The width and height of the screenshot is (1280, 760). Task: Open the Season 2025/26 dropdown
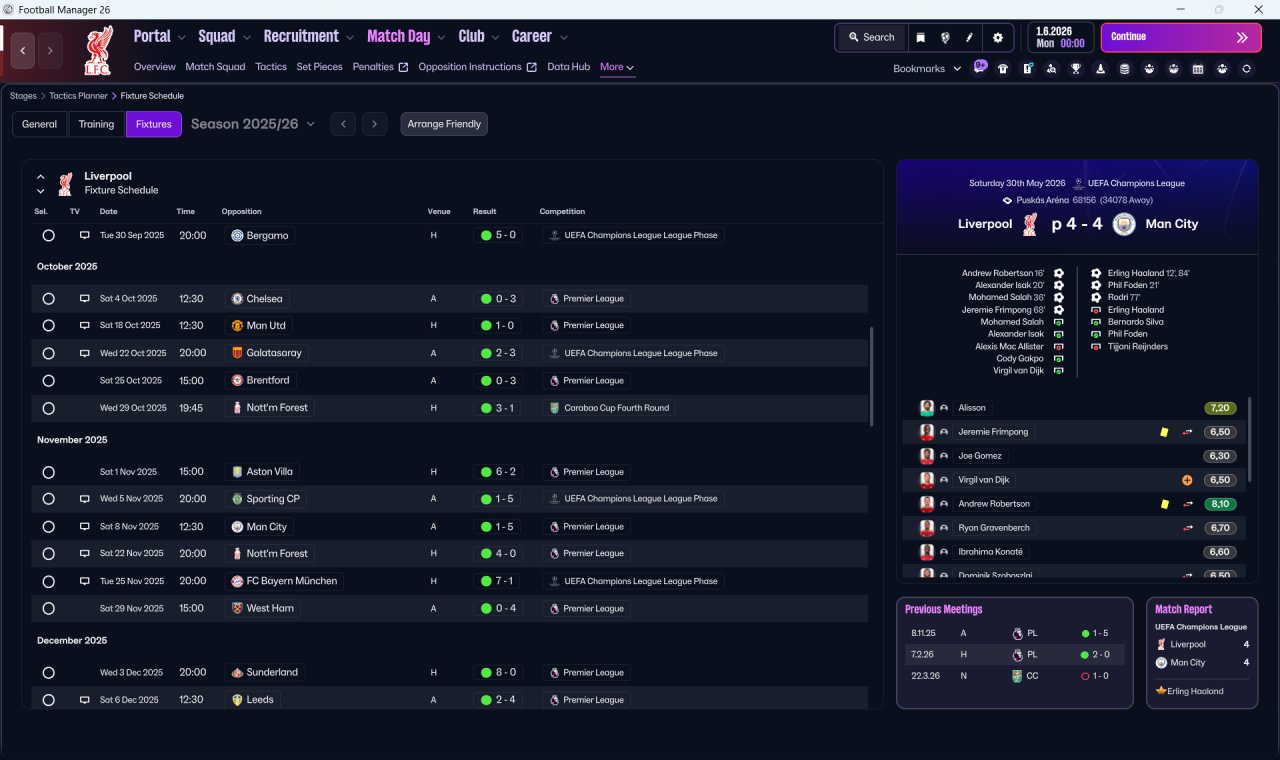(x=253, y=124)
